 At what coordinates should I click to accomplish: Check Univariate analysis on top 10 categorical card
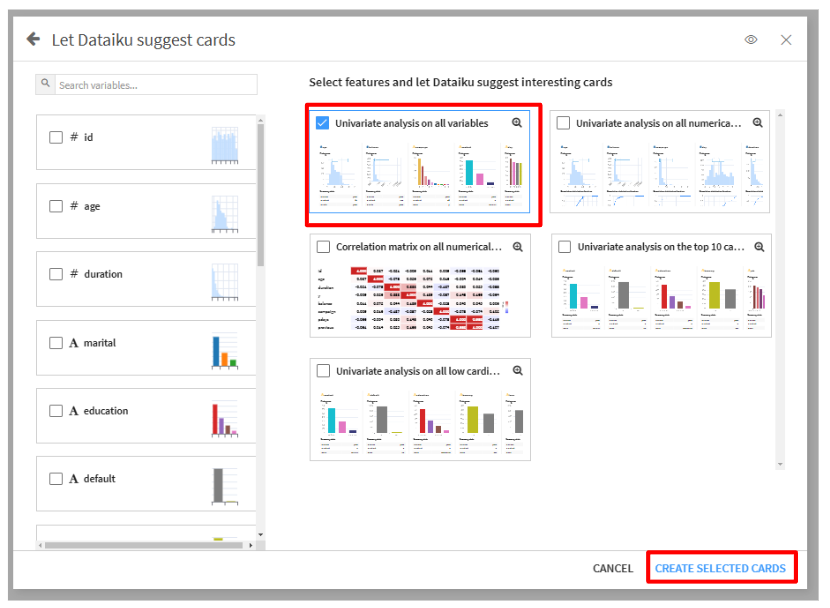tap(565, 247)
